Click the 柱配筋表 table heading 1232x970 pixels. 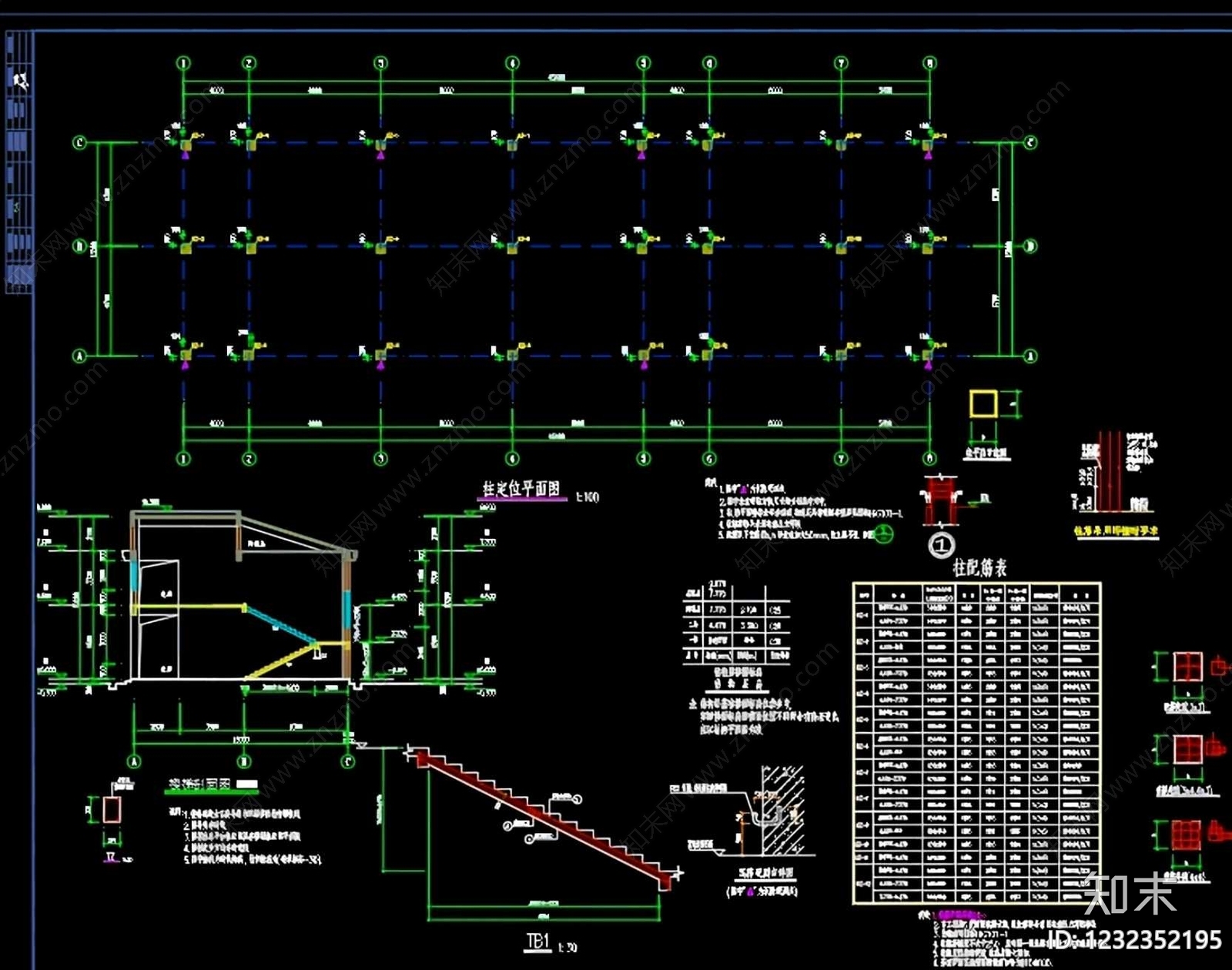tap(979, 568)
